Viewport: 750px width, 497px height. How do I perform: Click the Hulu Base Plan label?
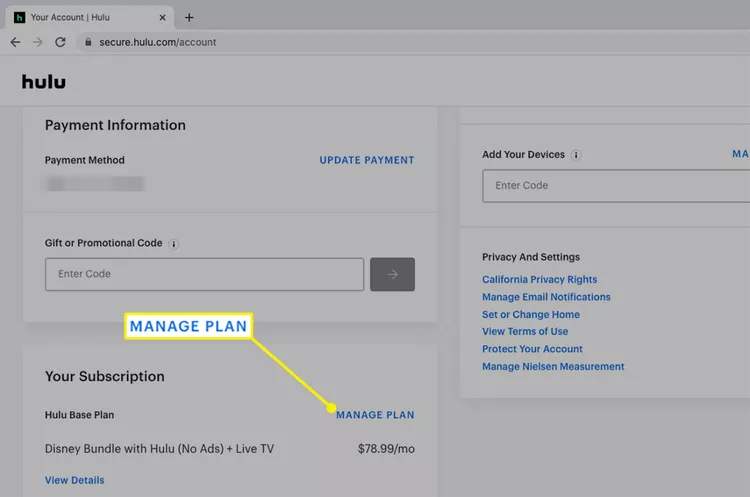click(x=79, y=415)
